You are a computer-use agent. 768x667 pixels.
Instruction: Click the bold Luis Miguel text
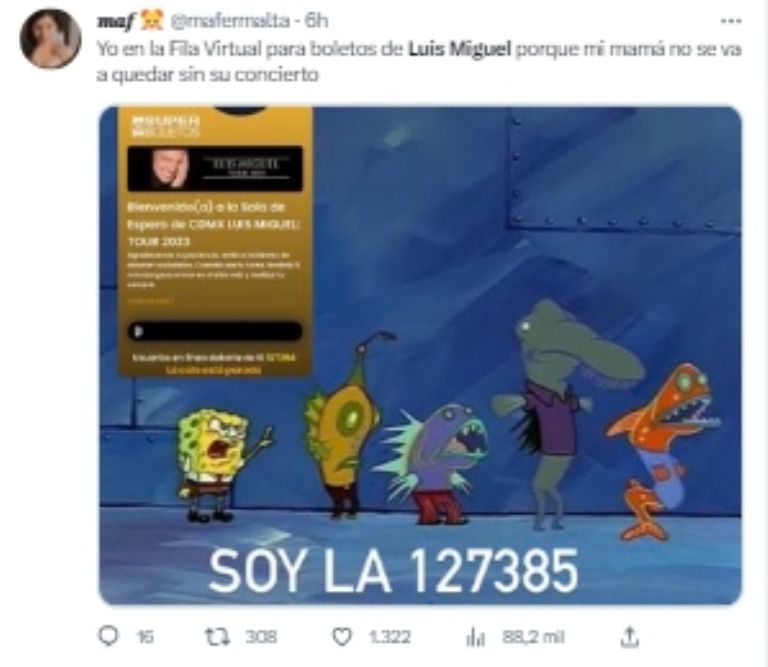pos(459,49)
